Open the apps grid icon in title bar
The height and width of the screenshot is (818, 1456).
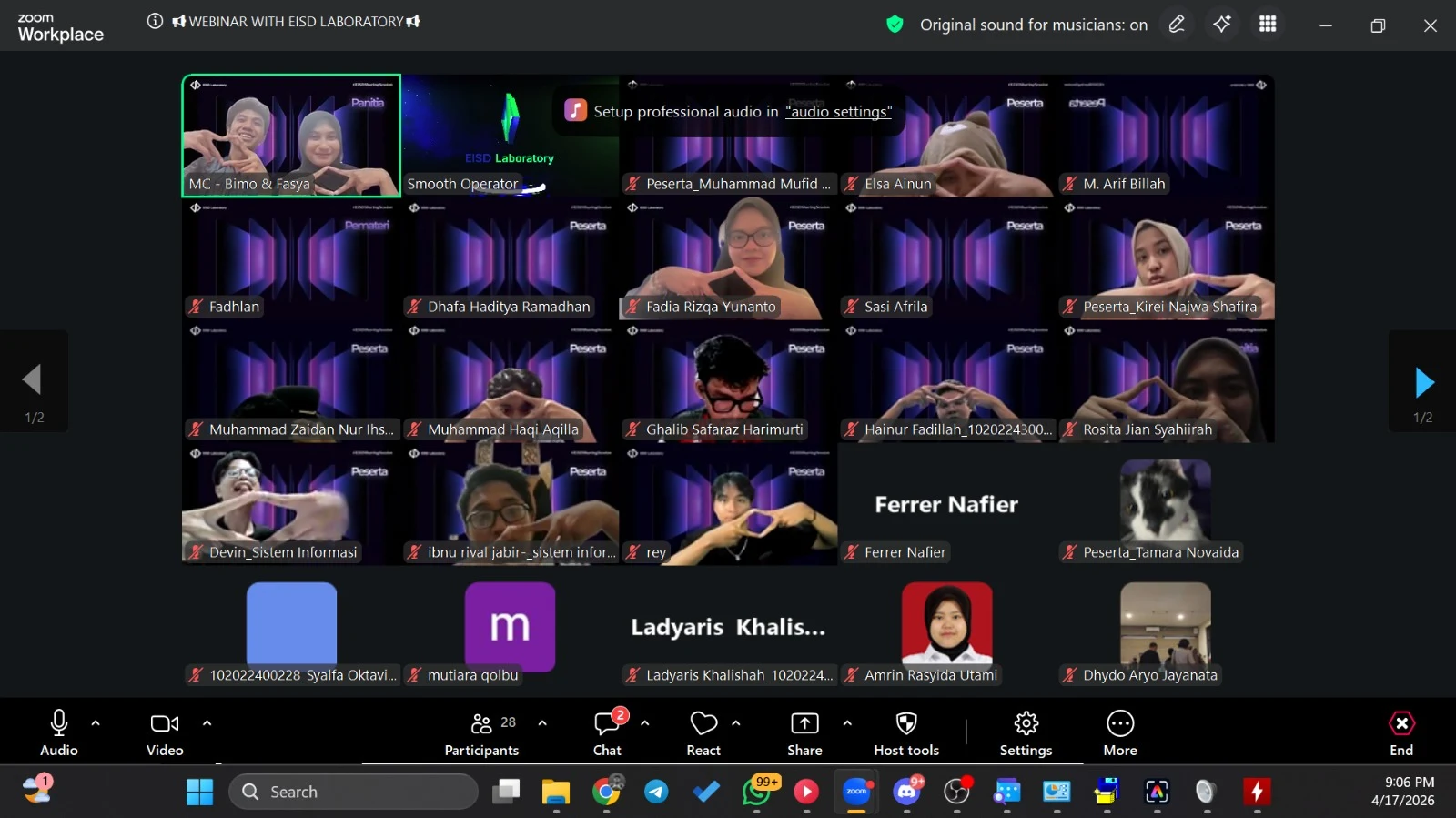(x=1268, y=25)
